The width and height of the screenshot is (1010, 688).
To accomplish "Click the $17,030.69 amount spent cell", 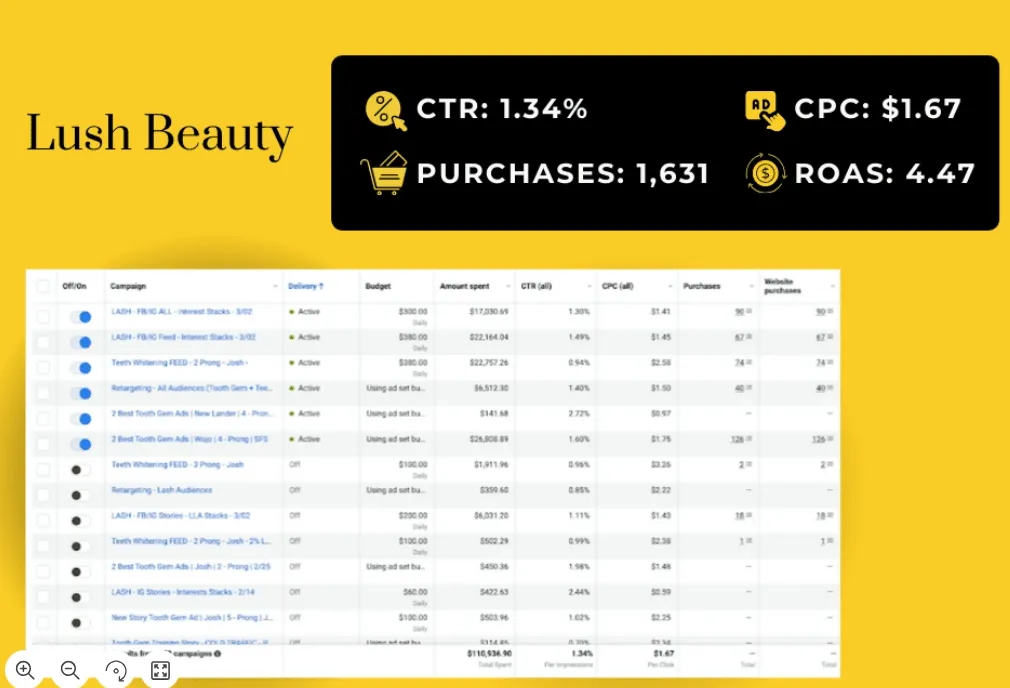I will tap(489, 312).
